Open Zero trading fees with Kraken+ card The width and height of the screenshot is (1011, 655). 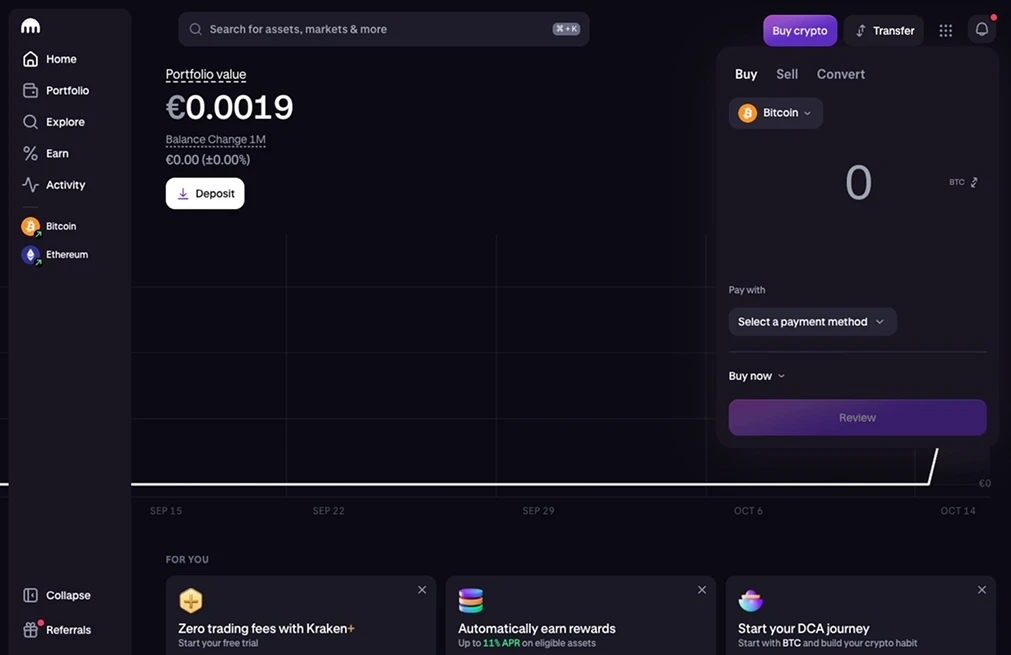click(300, 615)
